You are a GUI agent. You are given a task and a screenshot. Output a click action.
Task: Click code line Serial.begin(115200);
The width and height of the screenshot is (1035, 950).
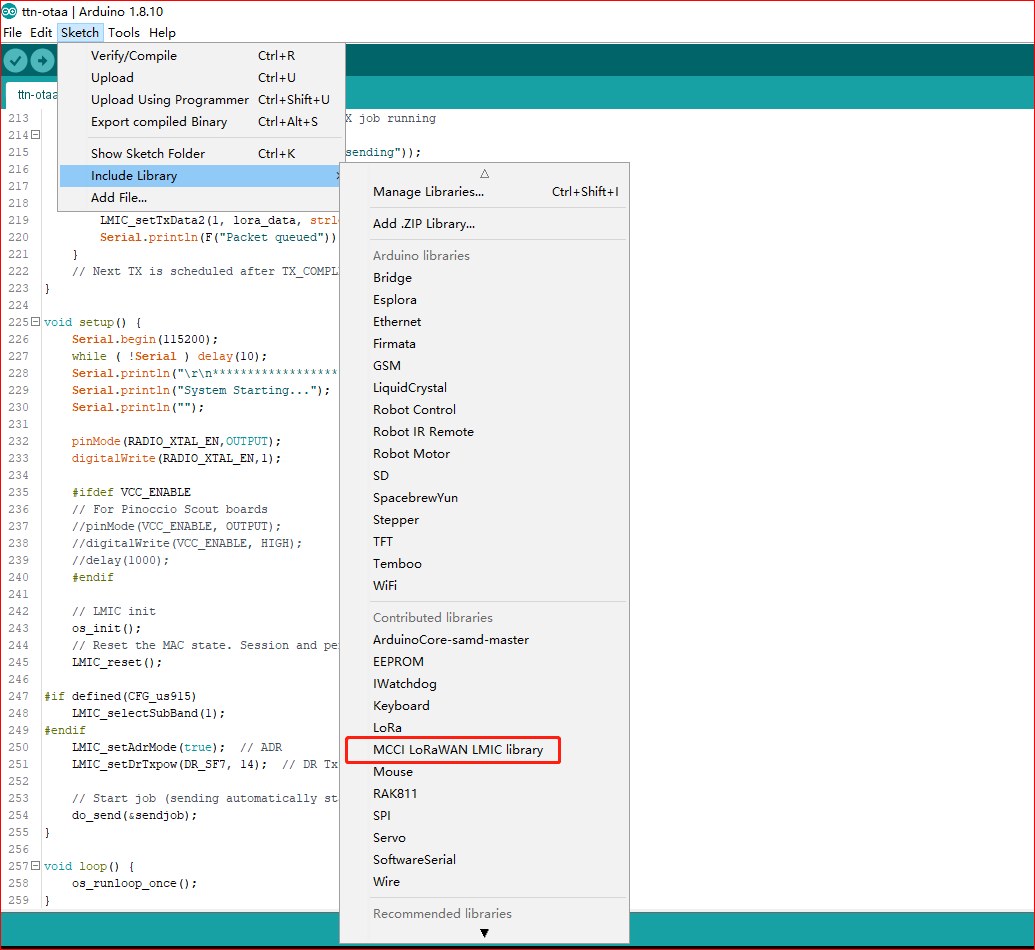click(145, 339)
